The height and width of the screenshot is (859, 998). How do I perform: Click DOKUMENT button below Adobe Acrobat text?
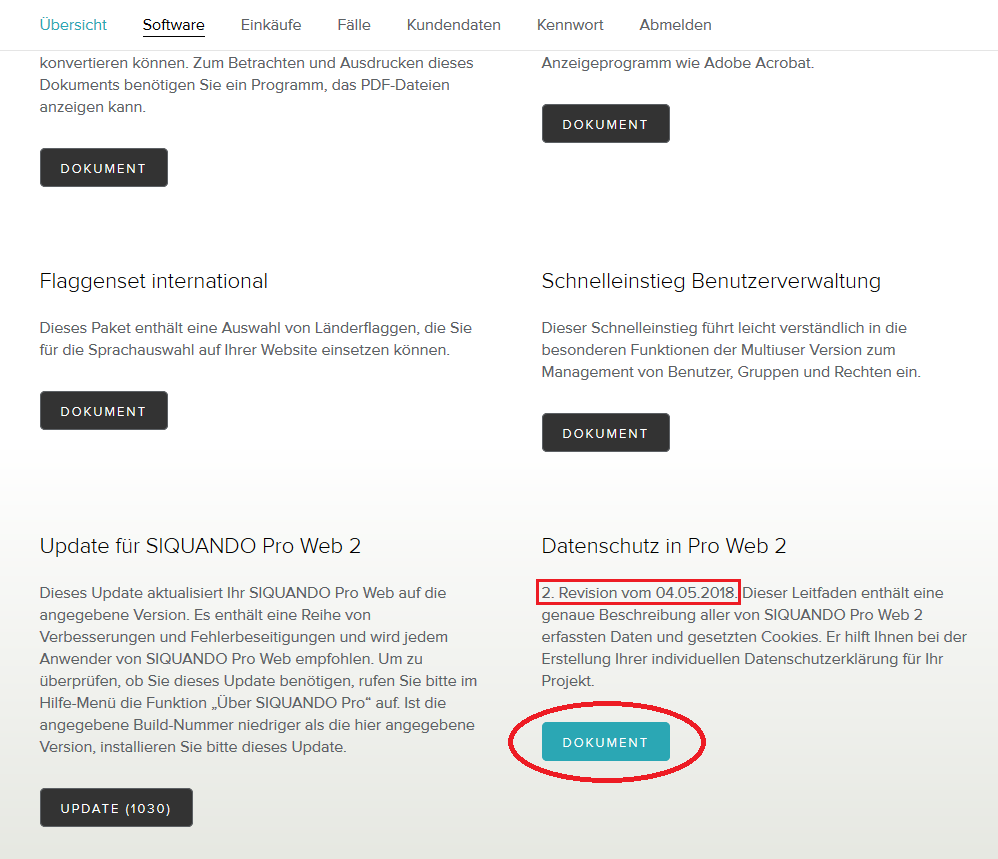click(605, 124)
